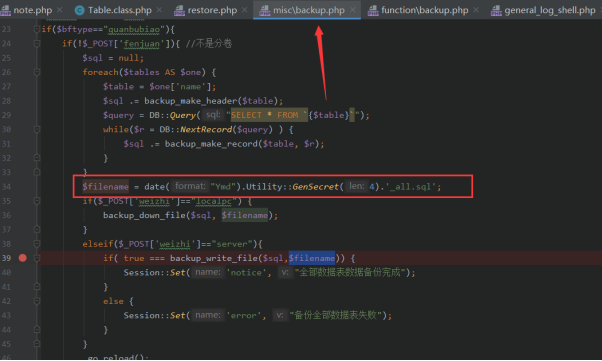The height and width of the screenshot is (361, 602).
Task: Collapse the fenjuan if block at line 24
Action: click(x=37, y=44)
